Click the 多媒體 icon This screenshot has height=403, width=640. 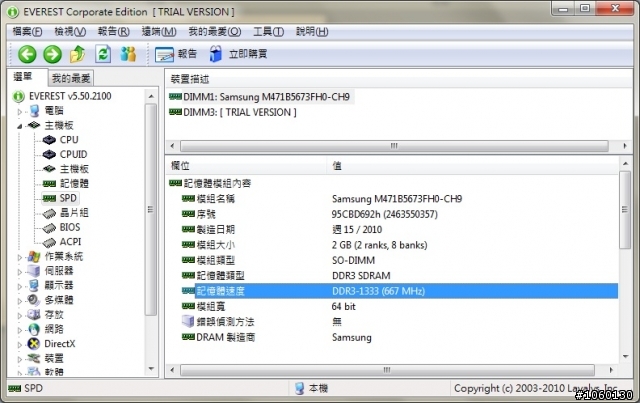[33, 301]
